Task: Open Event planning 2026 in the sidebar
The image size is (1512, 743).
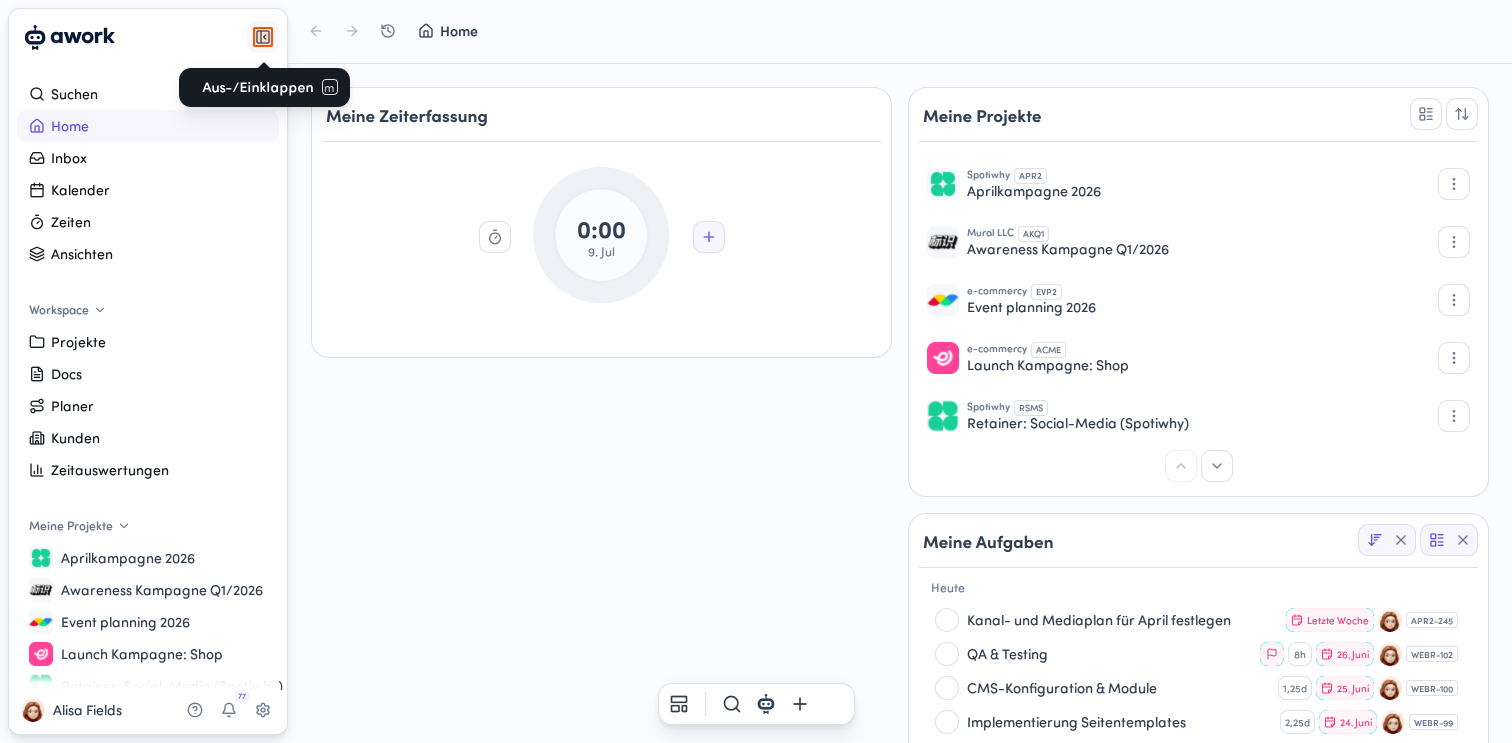Action: (148, 622)
